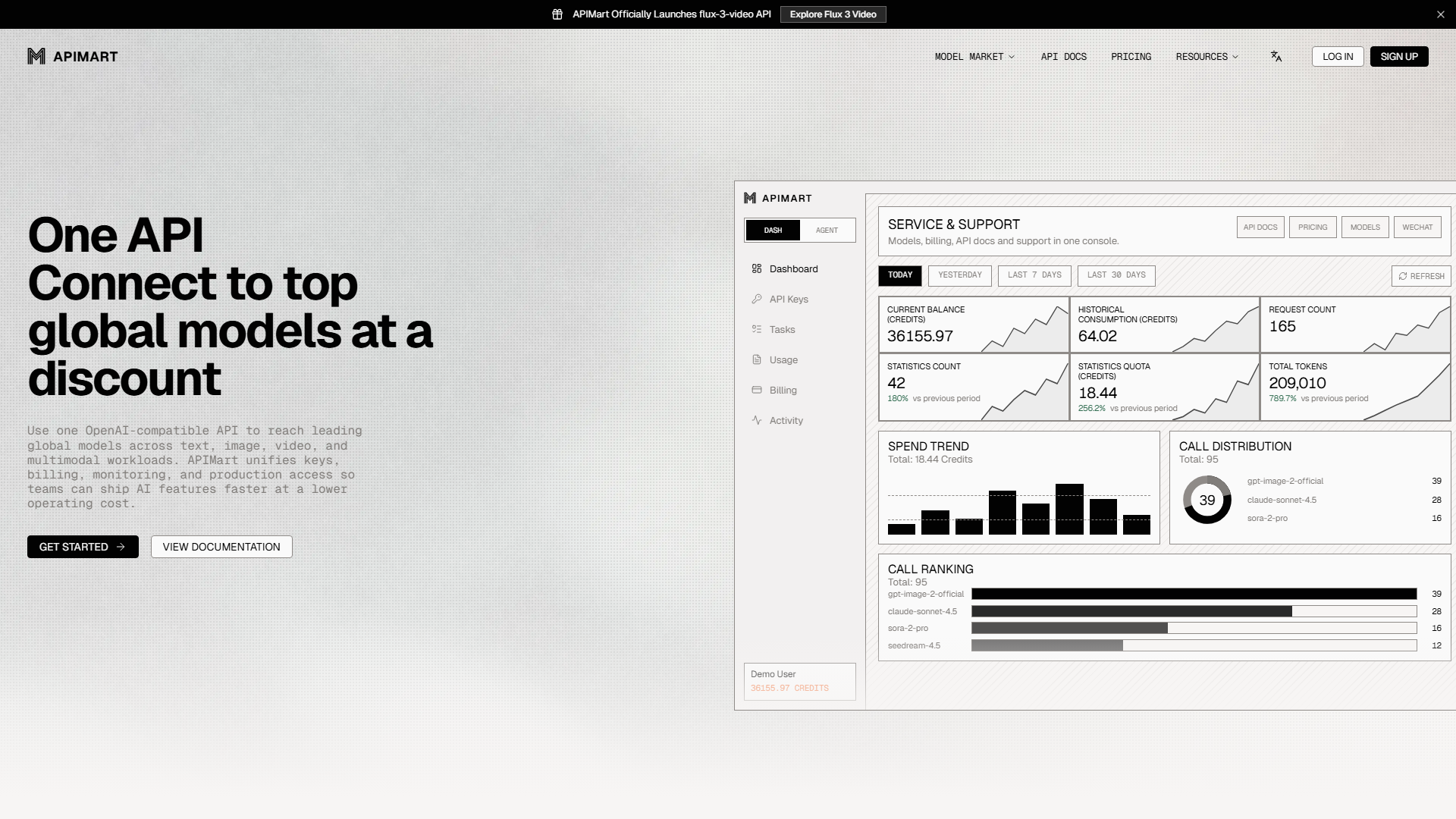Click the API Keys key icon
This screenshot has height=819, width=1456.
[x=757, y=299]
